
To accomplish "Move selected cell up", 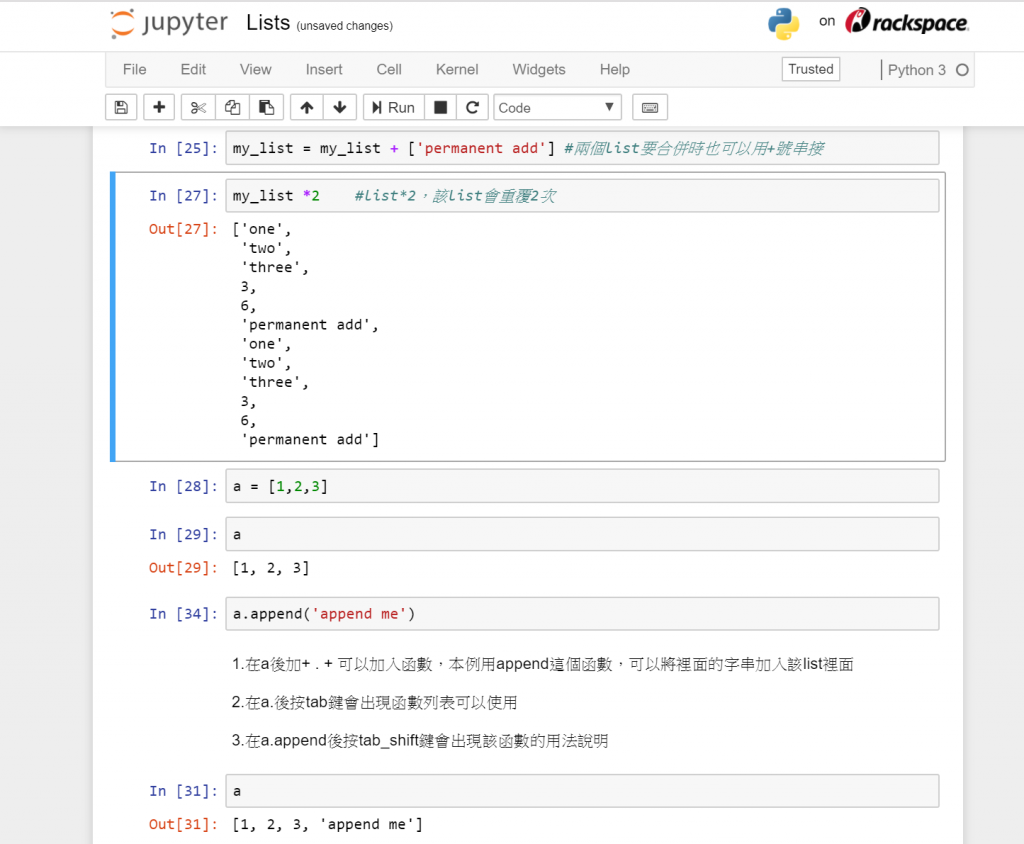I will 307,108.
